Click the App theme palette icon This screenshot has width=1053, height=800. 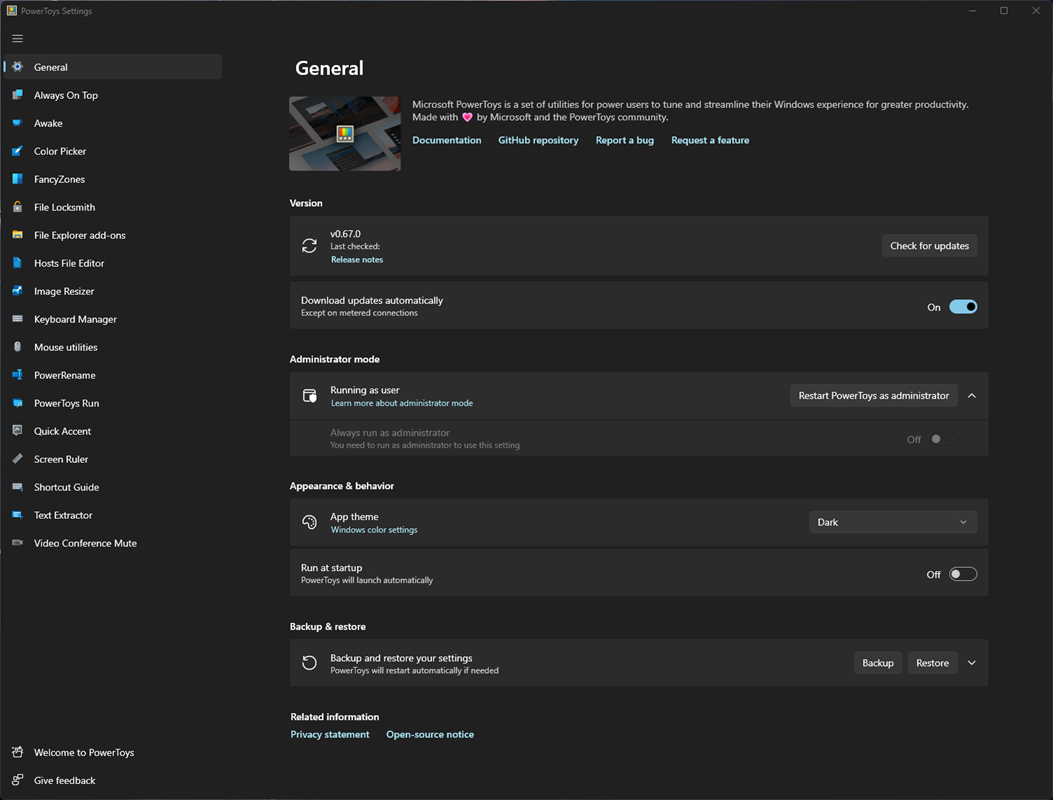[310, 522]
